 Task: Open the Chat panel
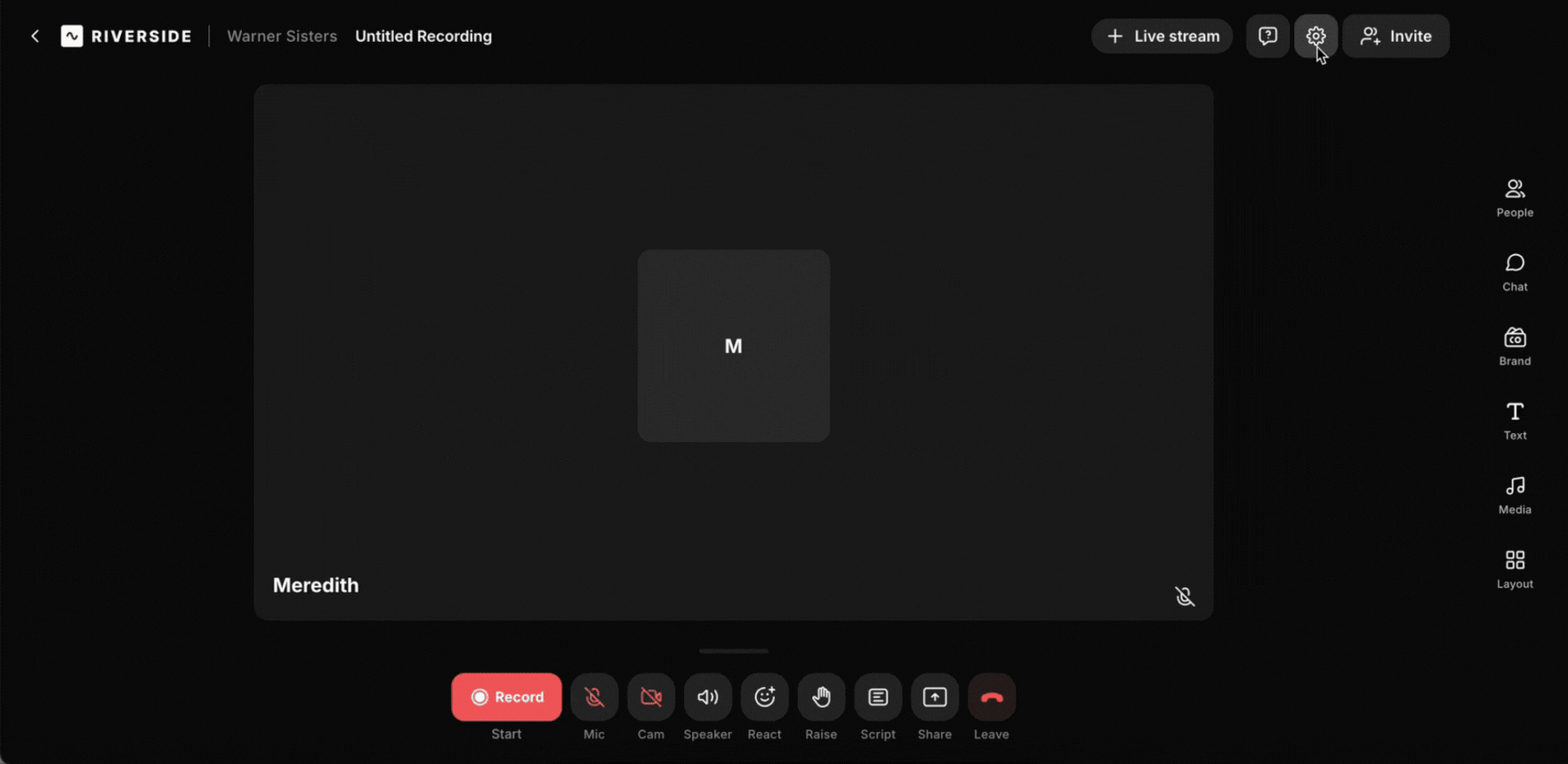point(1514,272)
